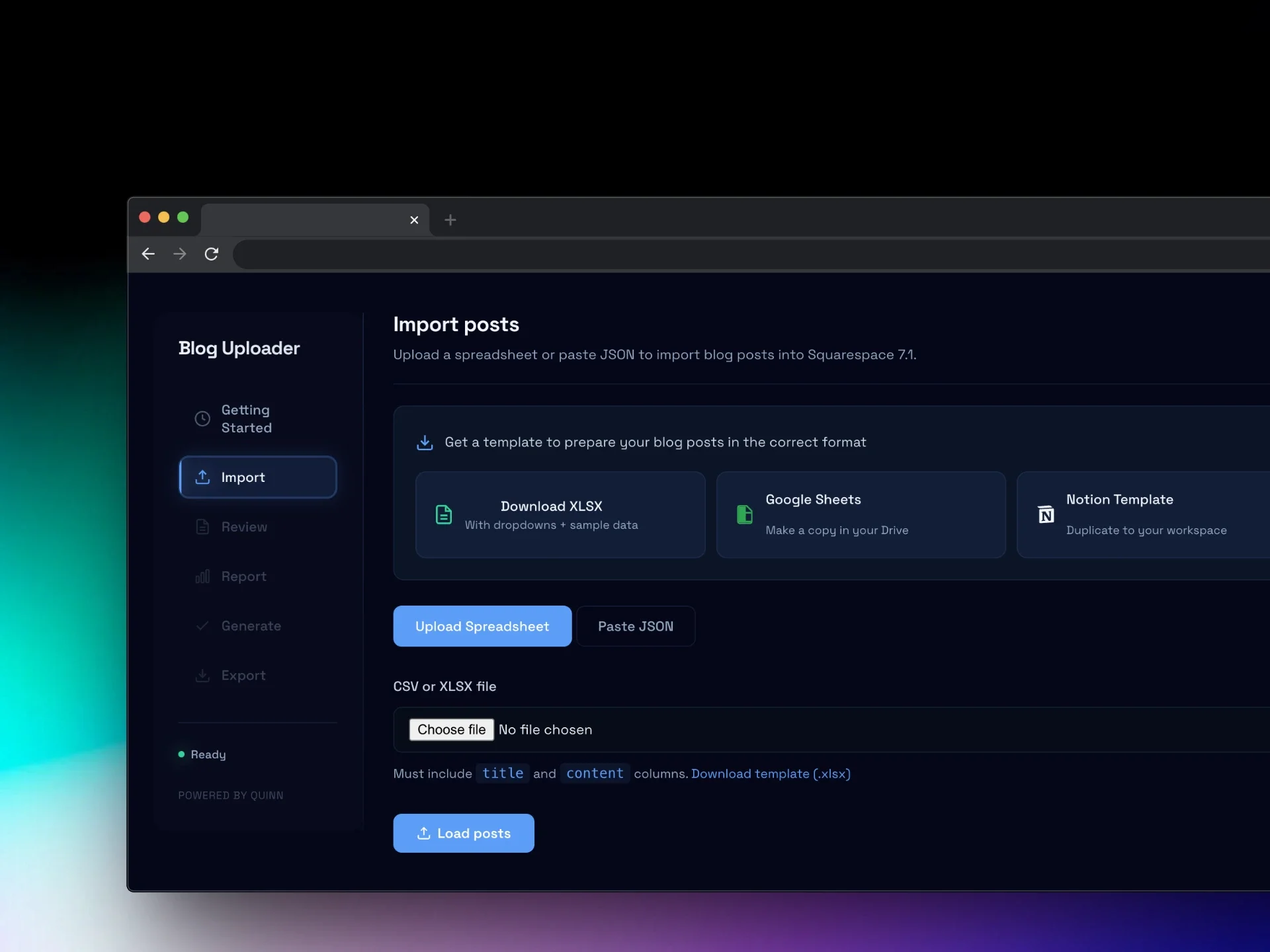Screen dimensions: 1270x952
Task: Close the current browser tab
Action: pyautogui.click(x=414, y=220)
